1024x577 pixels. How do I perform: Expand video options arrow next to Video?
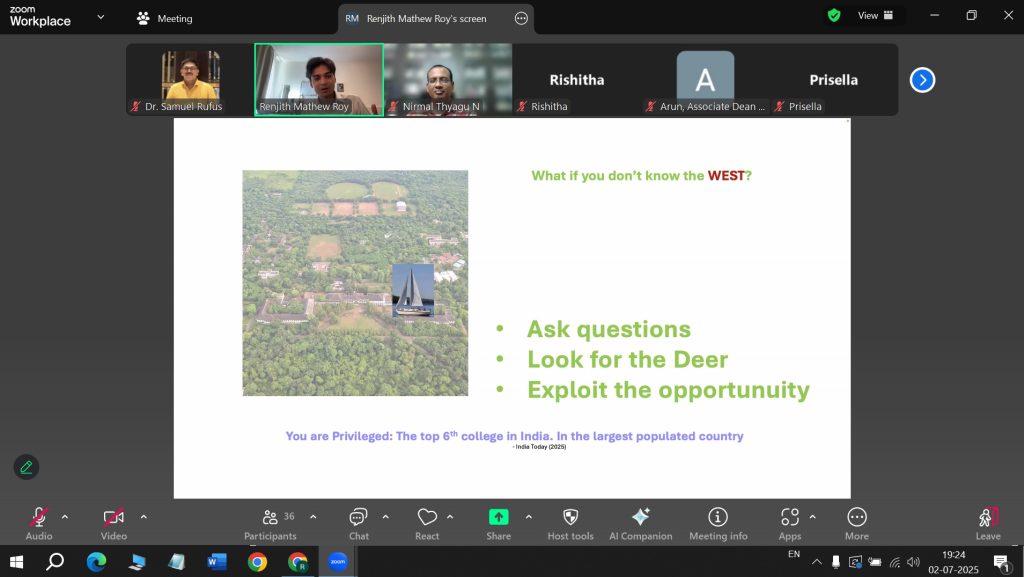coord(143,517)
